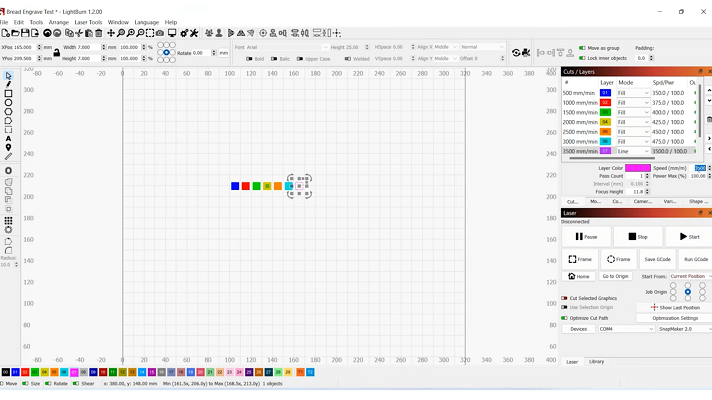
Task: Select the Measure ruler tool
Action: [x=8, y=157]
